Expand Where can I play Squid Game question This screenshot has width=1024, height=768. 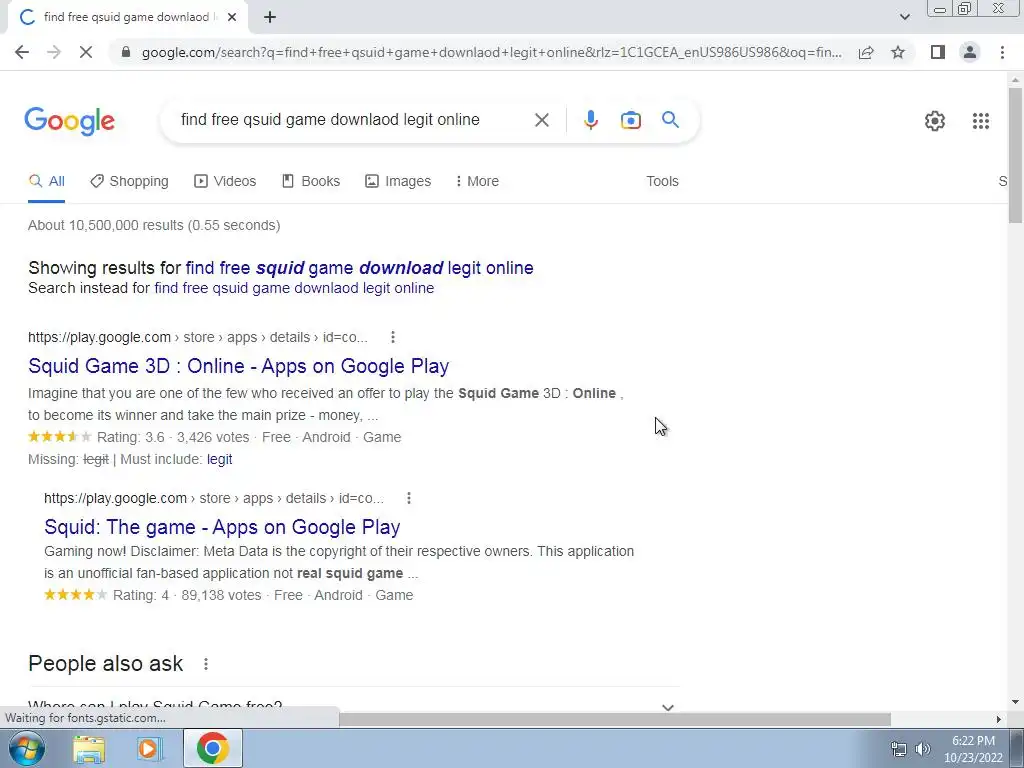354,706
